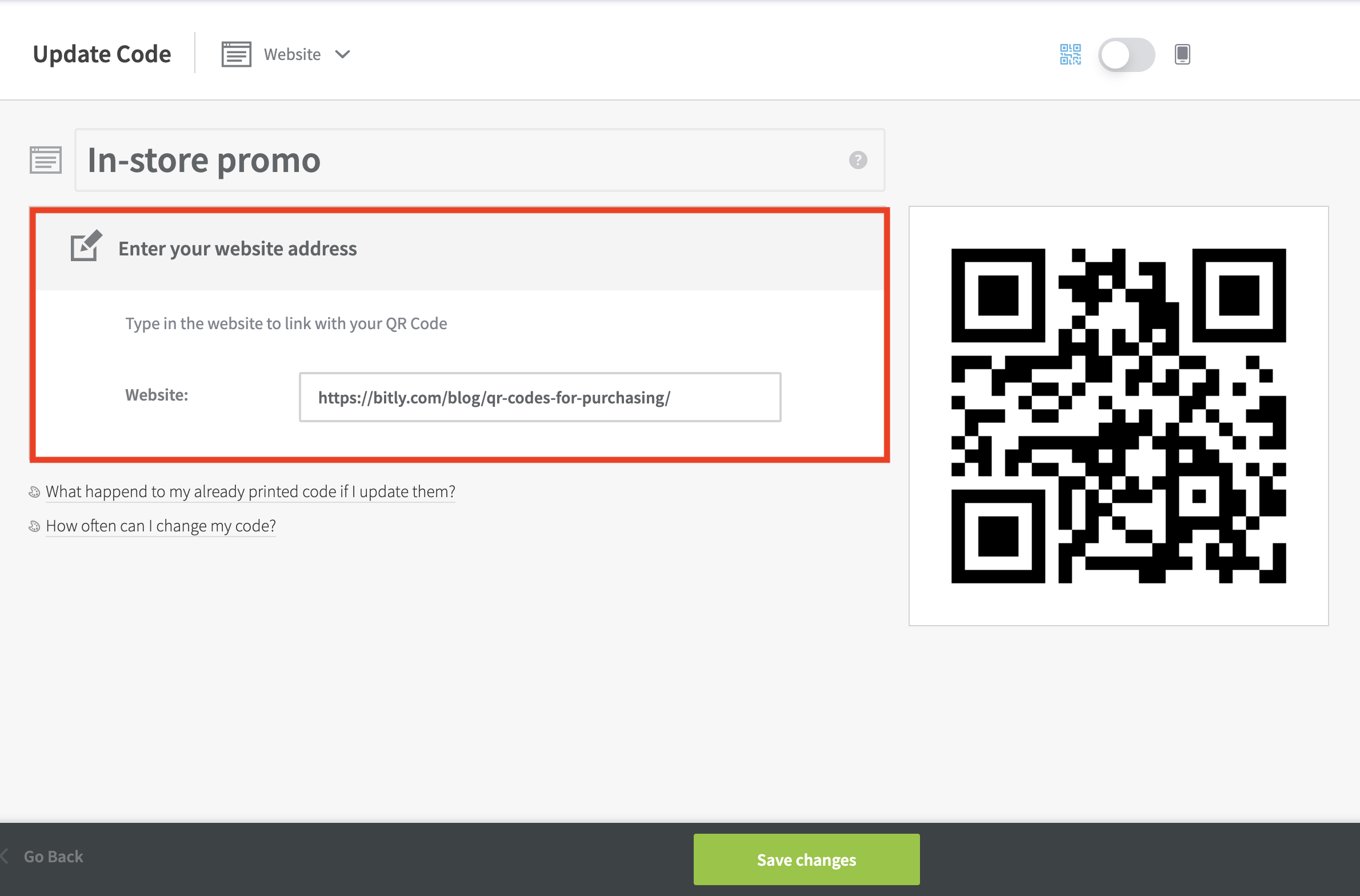Click the help icon next to 'How often' question
The height and width of the screenshot is (896, 1360).
coord(34,526)
